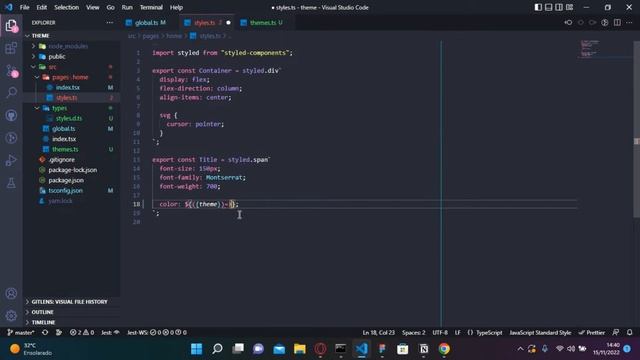Open the Terminal menu

(x=151, y=7)
